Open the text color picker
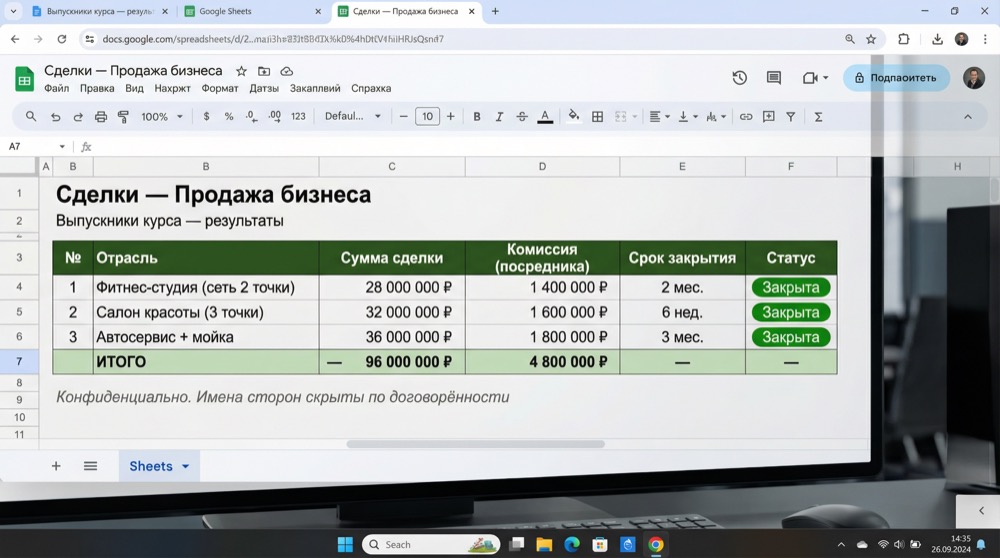1000x558 pixels. click(545, 117)
